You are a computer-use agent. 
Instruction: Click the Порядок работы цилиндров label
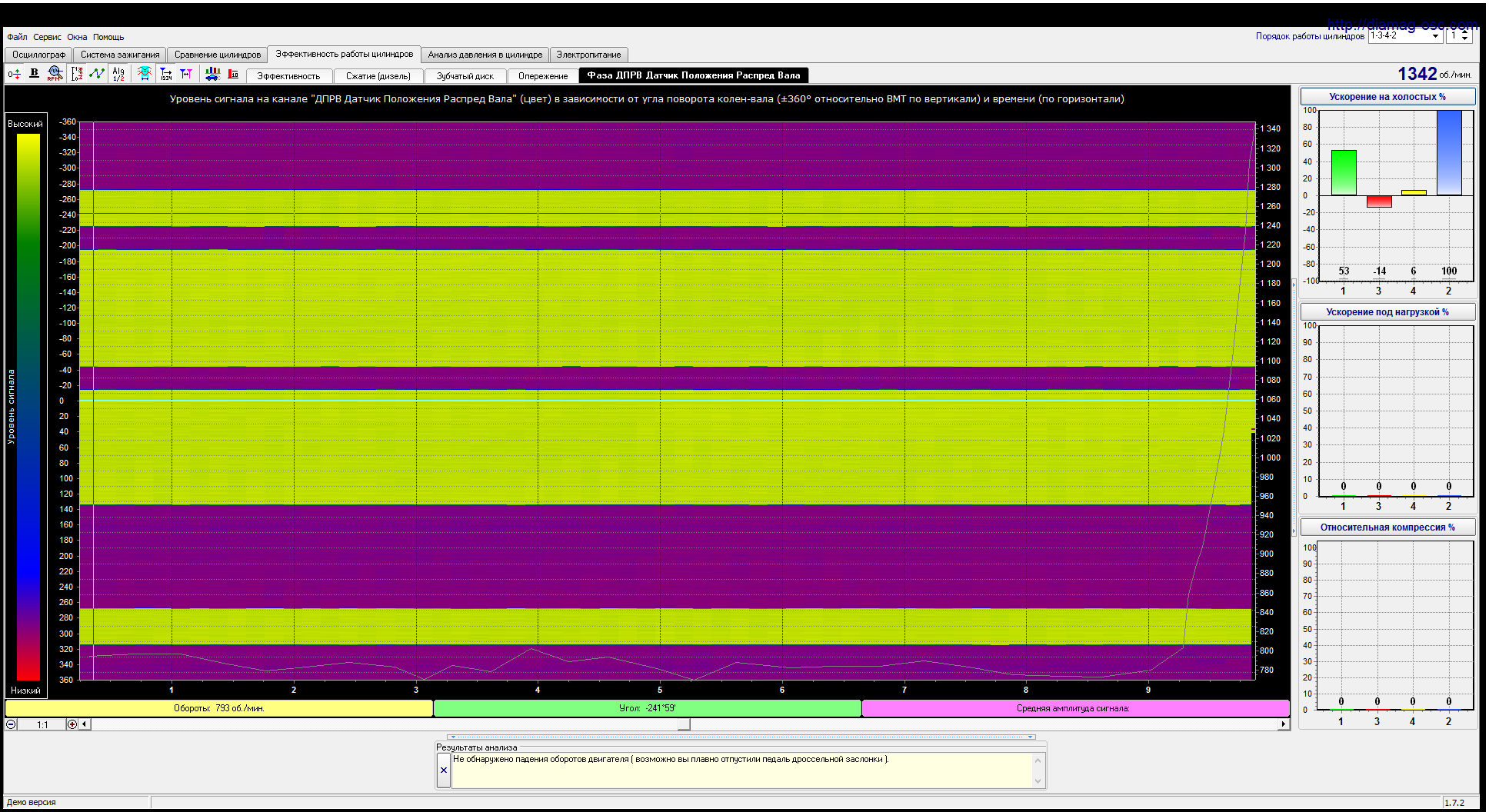1310,36
